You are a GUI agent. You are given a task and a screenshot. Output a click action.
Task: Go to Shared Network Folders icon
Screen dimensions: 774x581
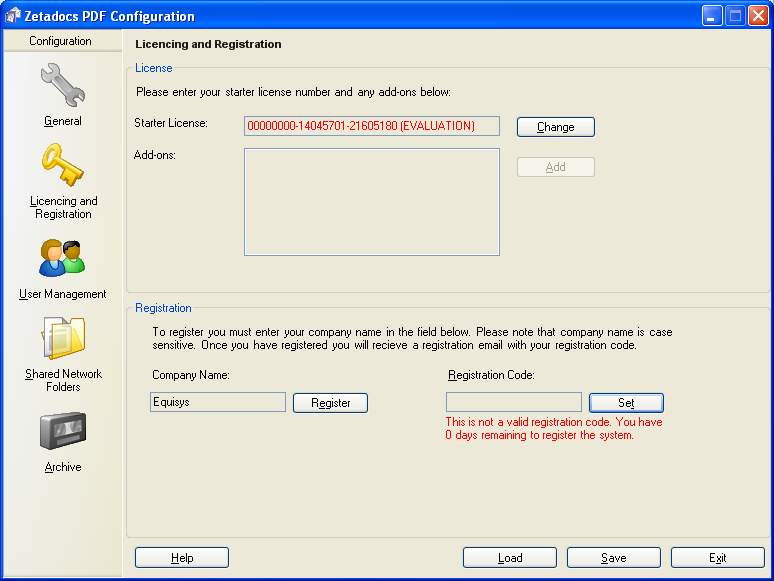pos(63,339)
